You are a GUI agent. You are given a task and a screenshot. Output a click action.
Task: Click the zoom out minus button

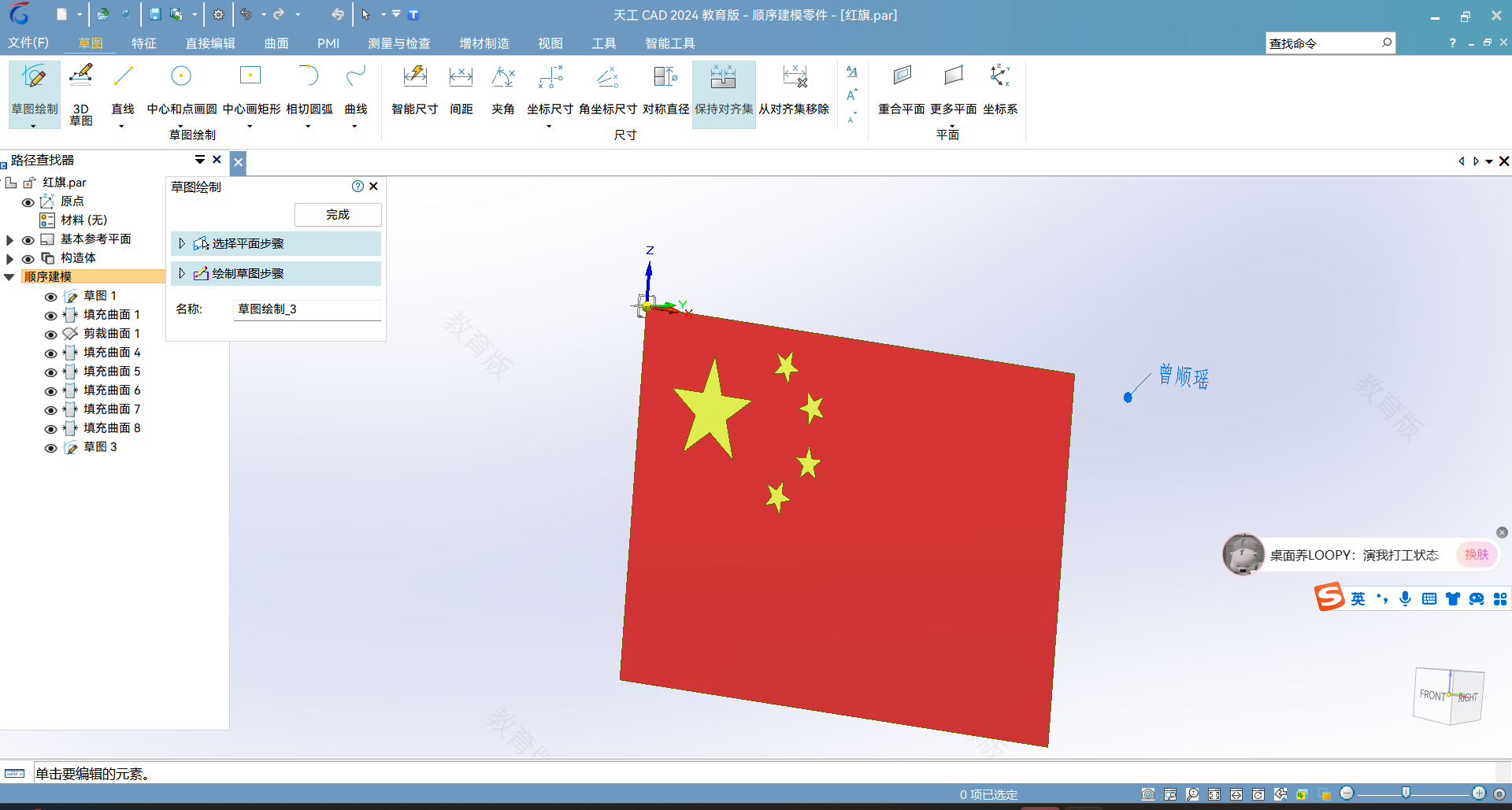coord(1347,793)
